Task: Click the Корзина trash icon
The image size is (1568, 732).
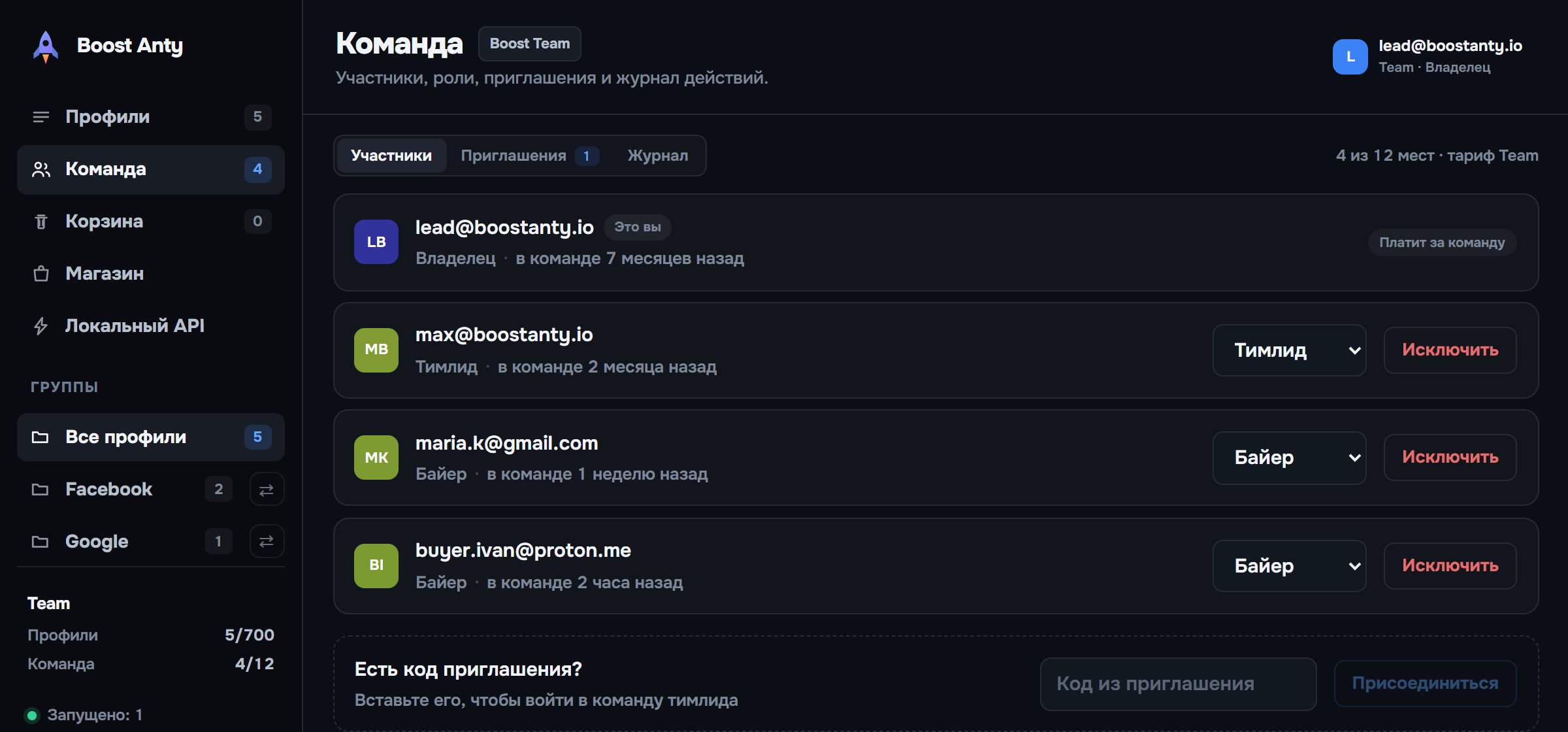Action: 41,222
